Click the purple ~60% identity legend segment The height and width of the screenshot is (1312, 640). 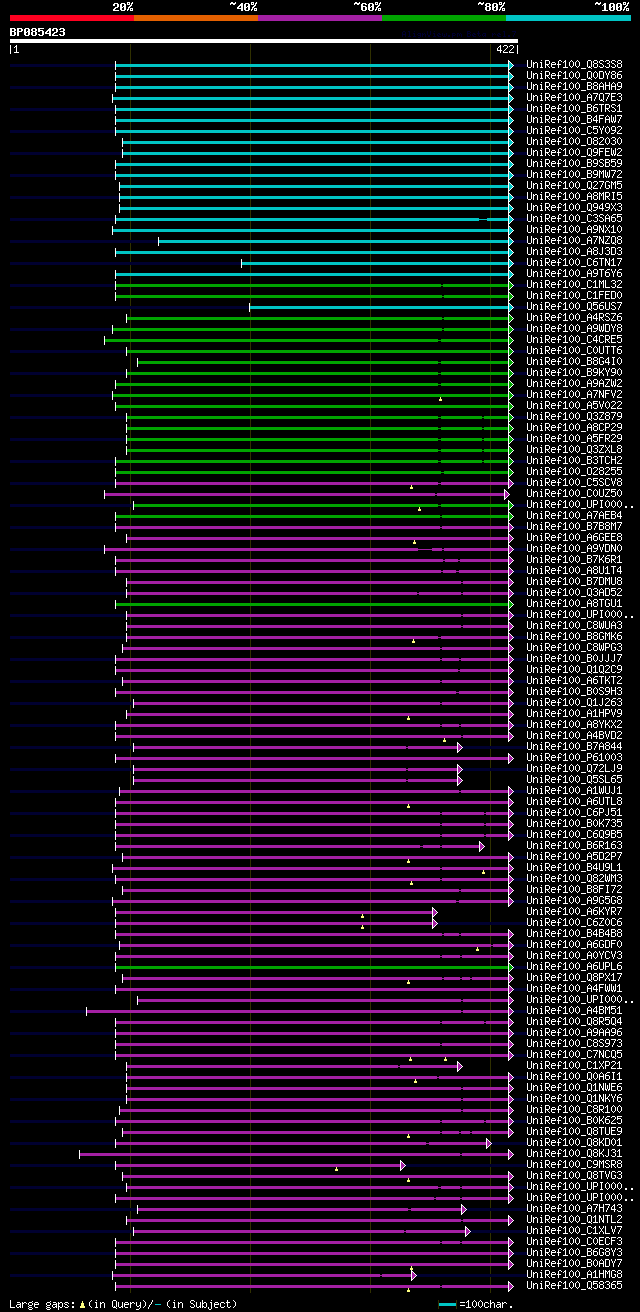(320, 17)
